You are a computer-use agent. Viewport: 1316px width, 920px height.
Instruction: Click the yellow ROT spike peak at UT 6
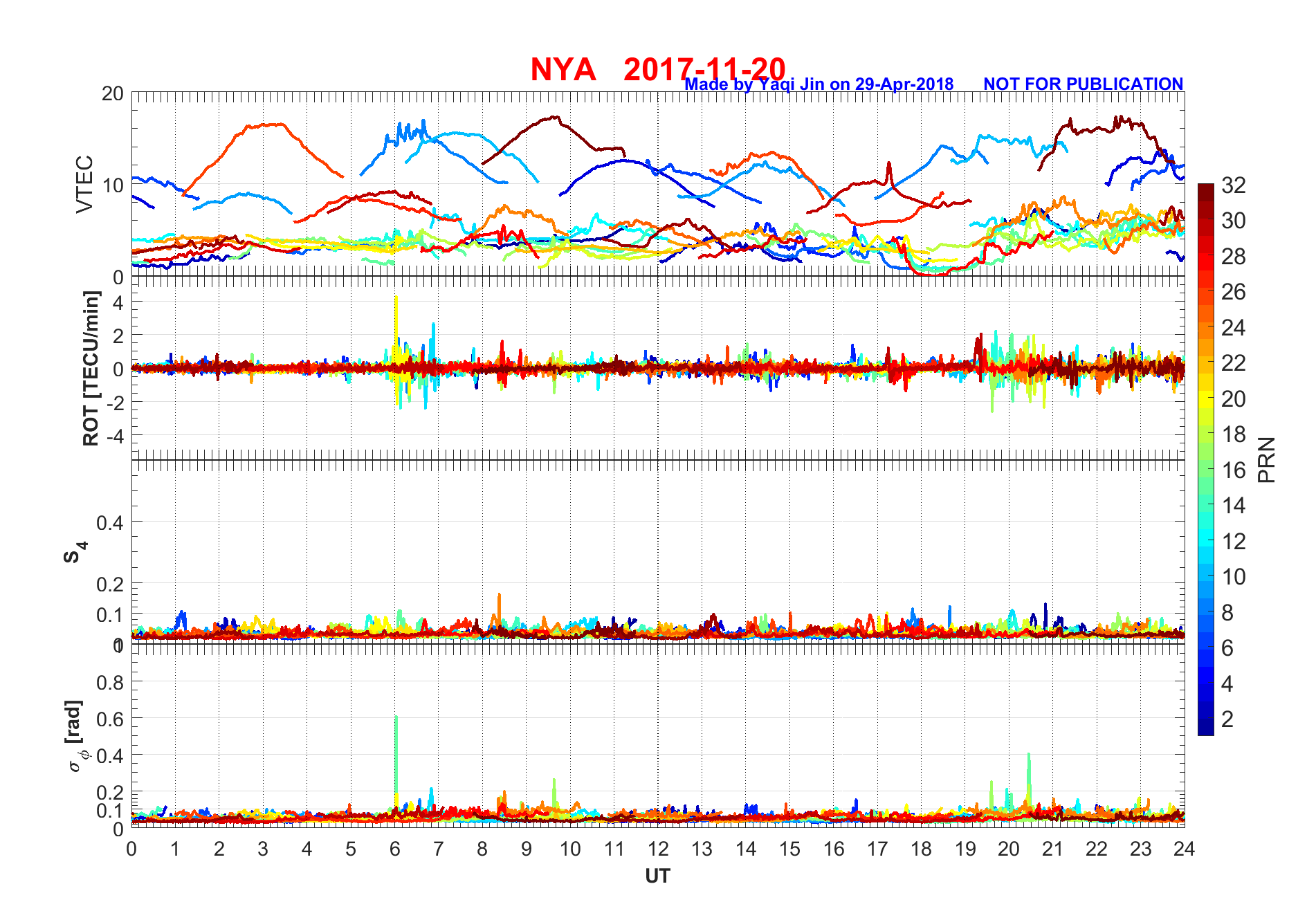coord(396,299)
